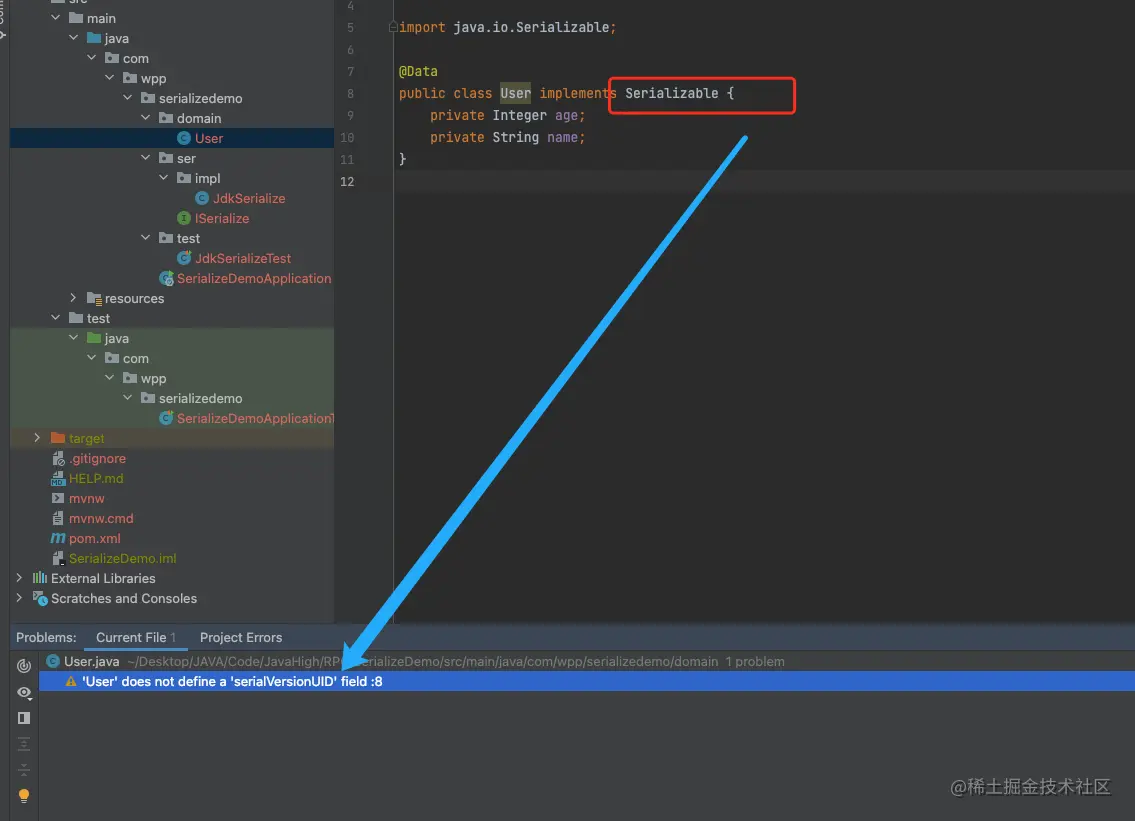Open JdkSerialize in the project tree
The height and width of the screenshot is (821, 1135).
pyautogui.click(x=249, y=198)
